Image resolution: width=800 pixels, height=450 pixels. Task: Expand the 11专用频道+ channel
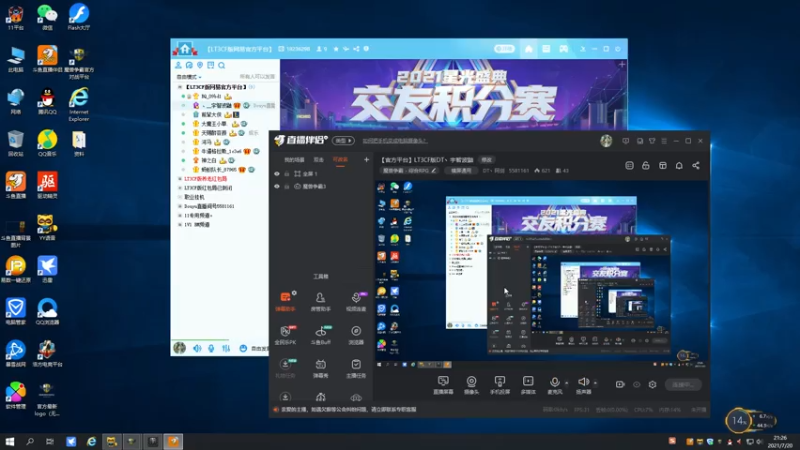click(x=180, y=215)
